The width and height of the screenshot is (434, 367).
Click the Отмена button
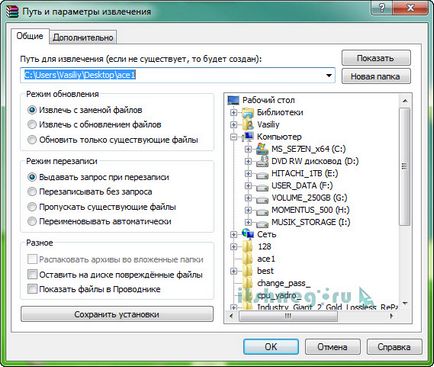click(332, 347)
